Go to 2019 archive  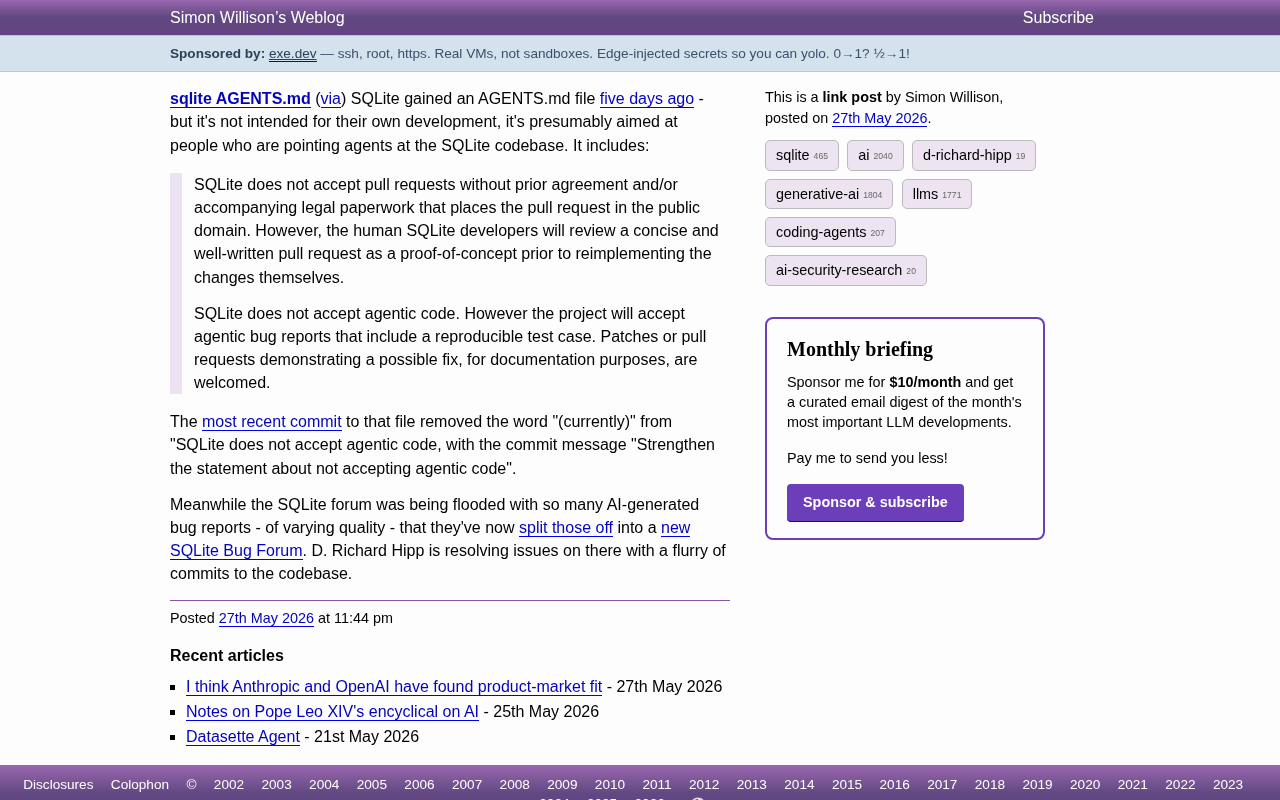click(x=1037, y=785)
